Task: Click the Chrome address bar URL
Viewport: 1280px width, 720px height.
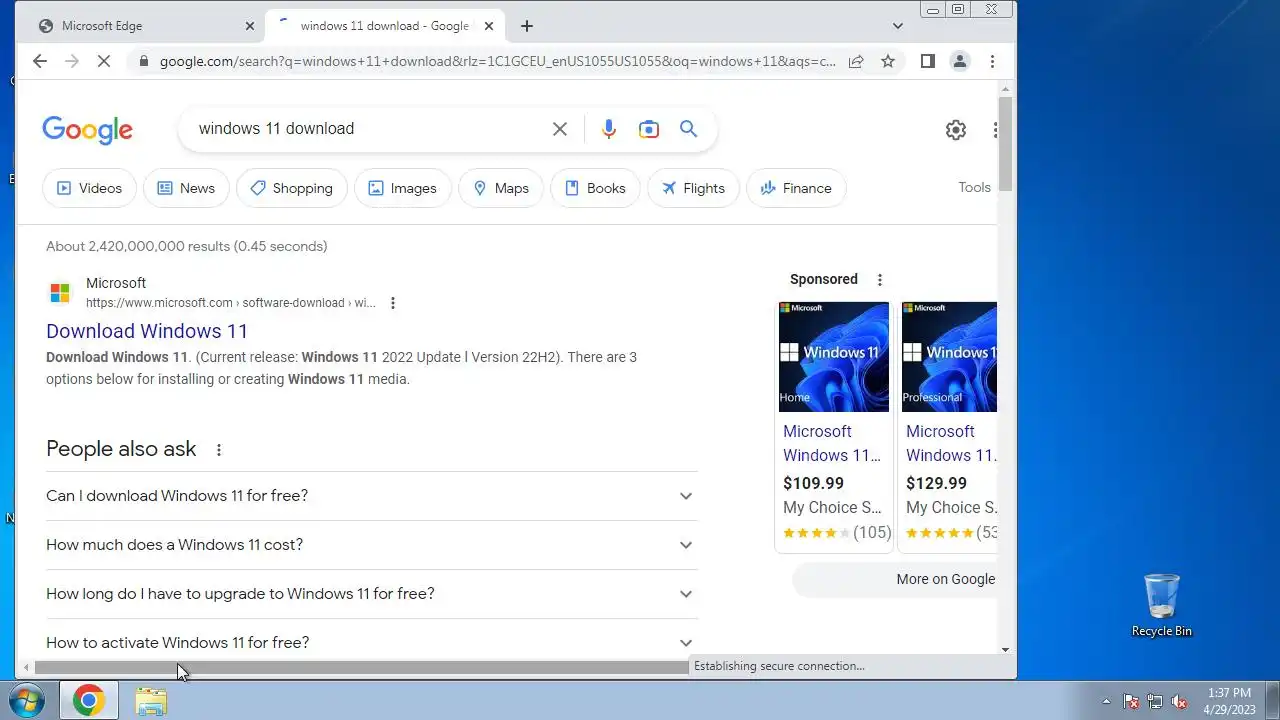Action: pos(498,61)
